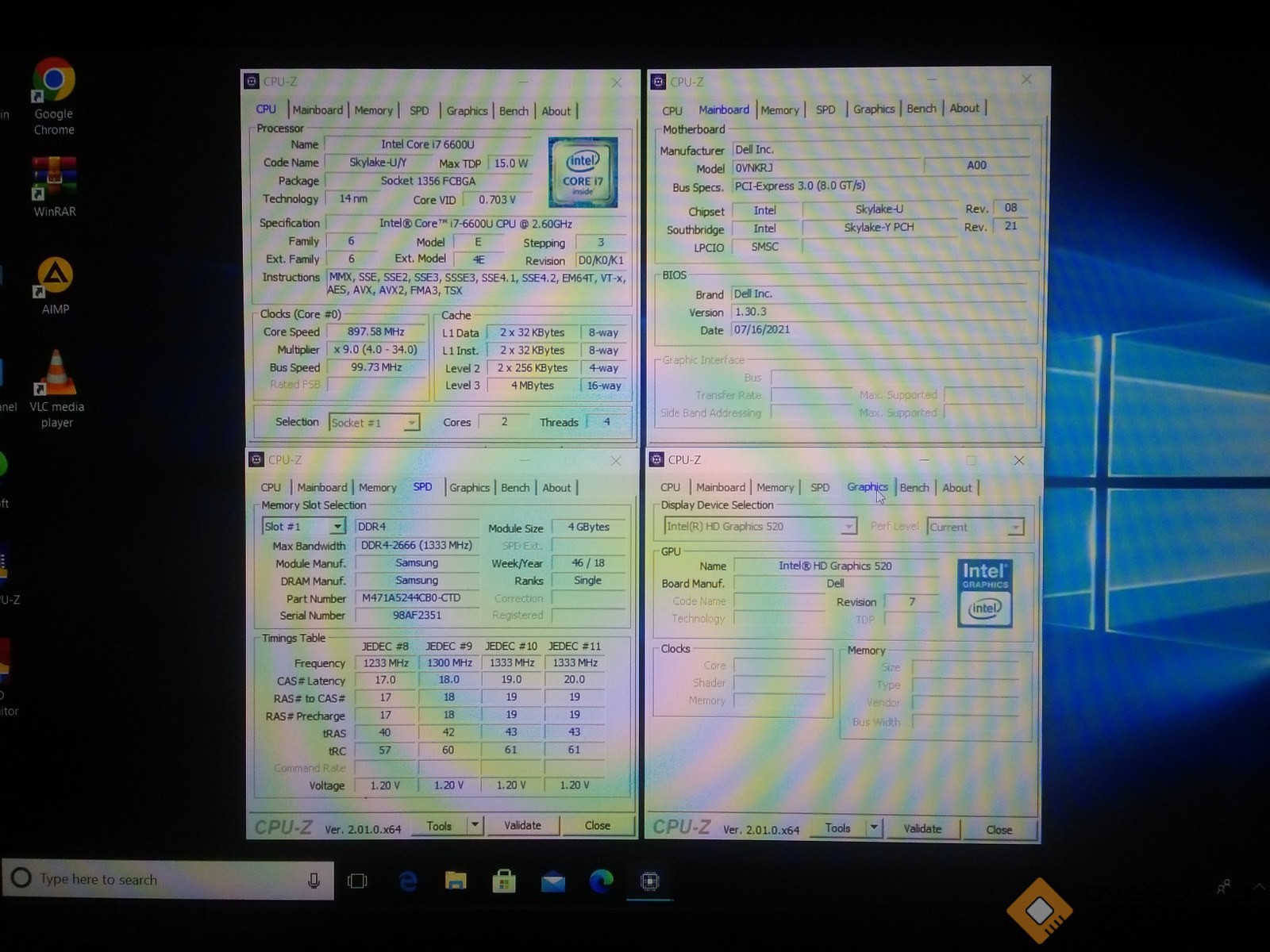Click the Task View taskbar icon
The width and height of the screenshot is (1270, 952).
pos(357,881)
